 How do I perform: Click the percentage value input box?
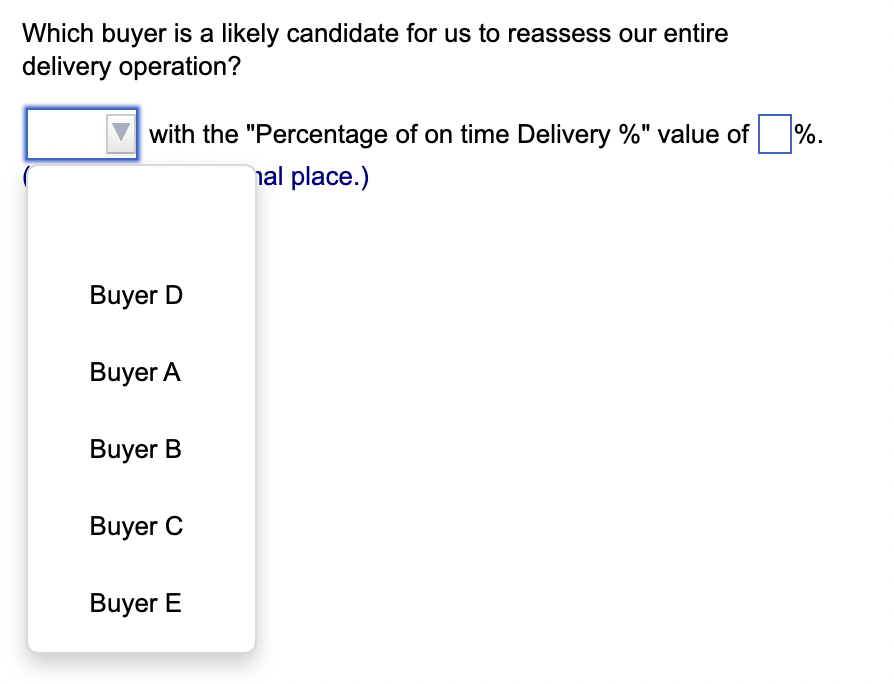771,132
